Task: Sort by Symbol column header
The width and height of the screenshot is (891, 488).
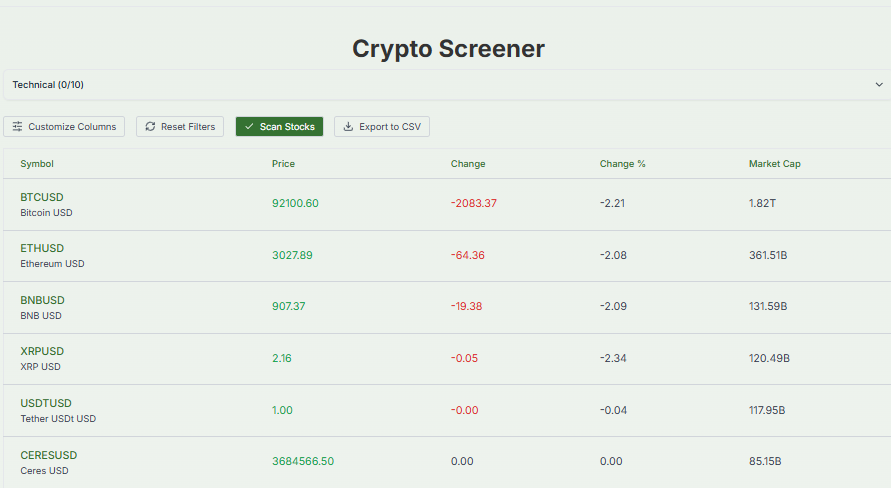Action: pyautogui.click(x=37, y=164)
